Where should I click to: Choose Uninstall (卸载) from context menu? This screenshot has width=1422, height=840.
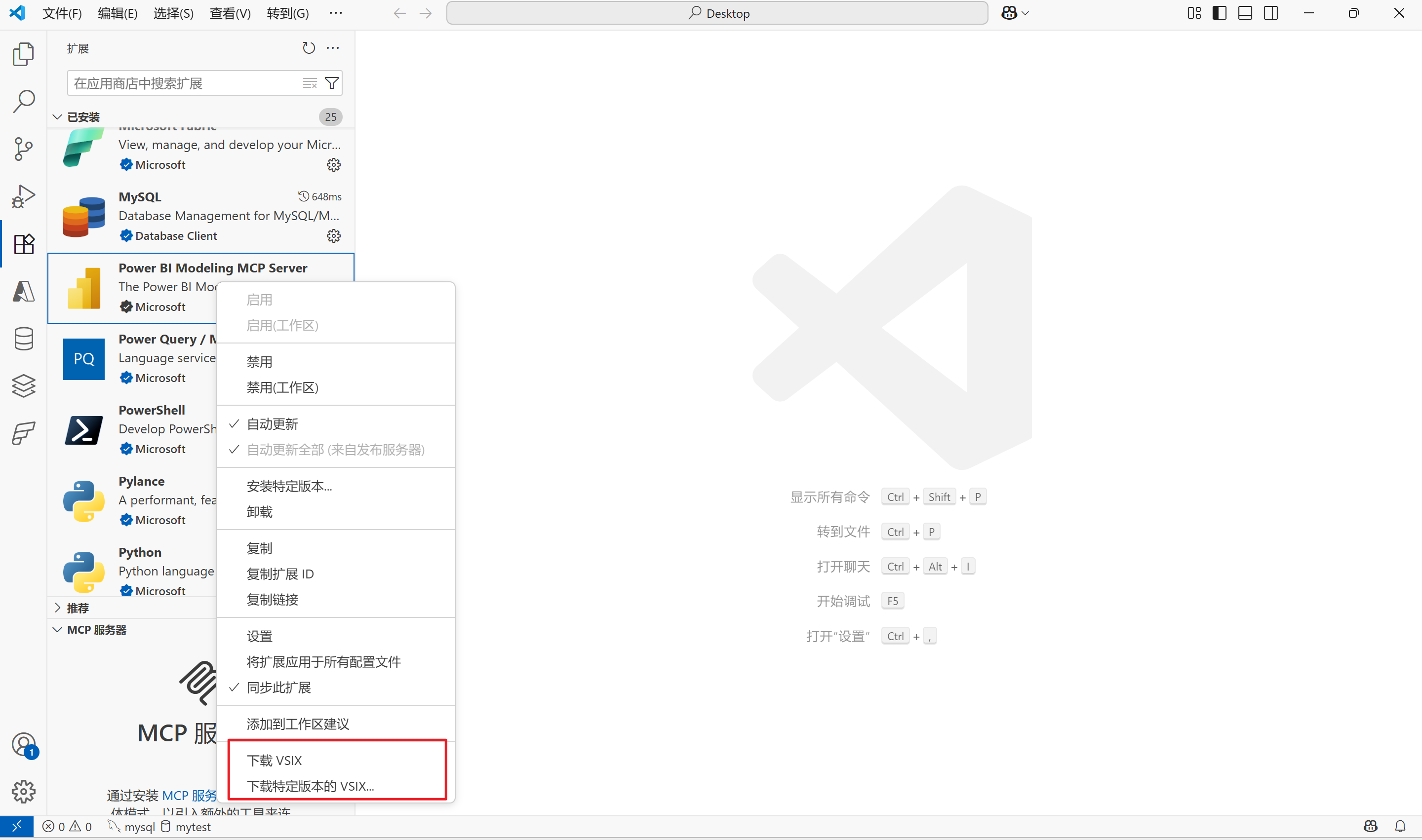click(x=259, y=512)
